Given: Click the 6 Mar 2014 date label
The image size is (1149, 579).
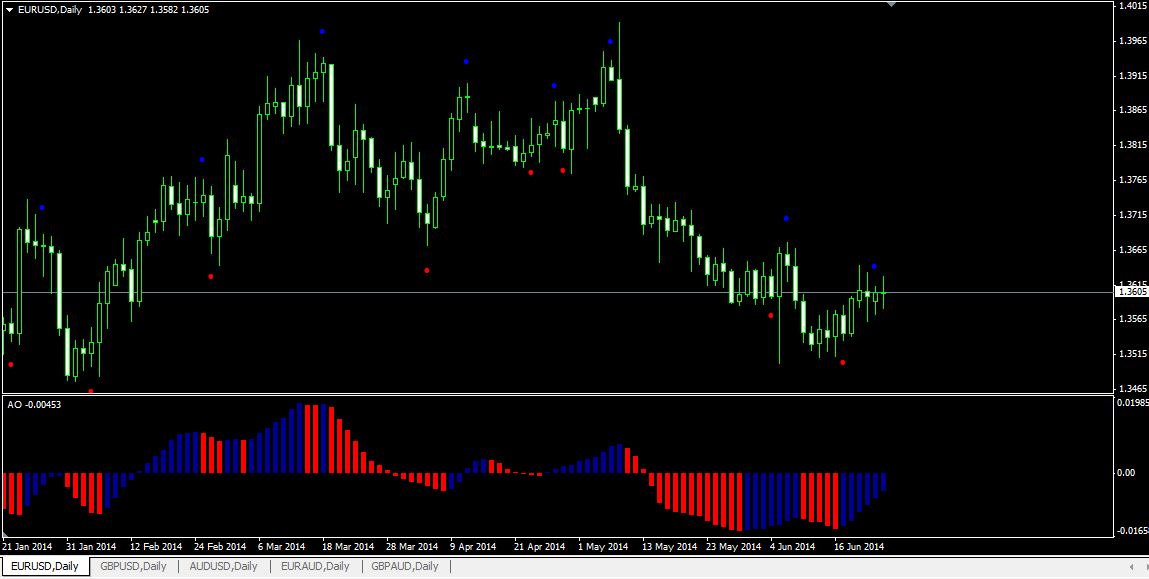Looking at the screenshot, I should 281,547.
